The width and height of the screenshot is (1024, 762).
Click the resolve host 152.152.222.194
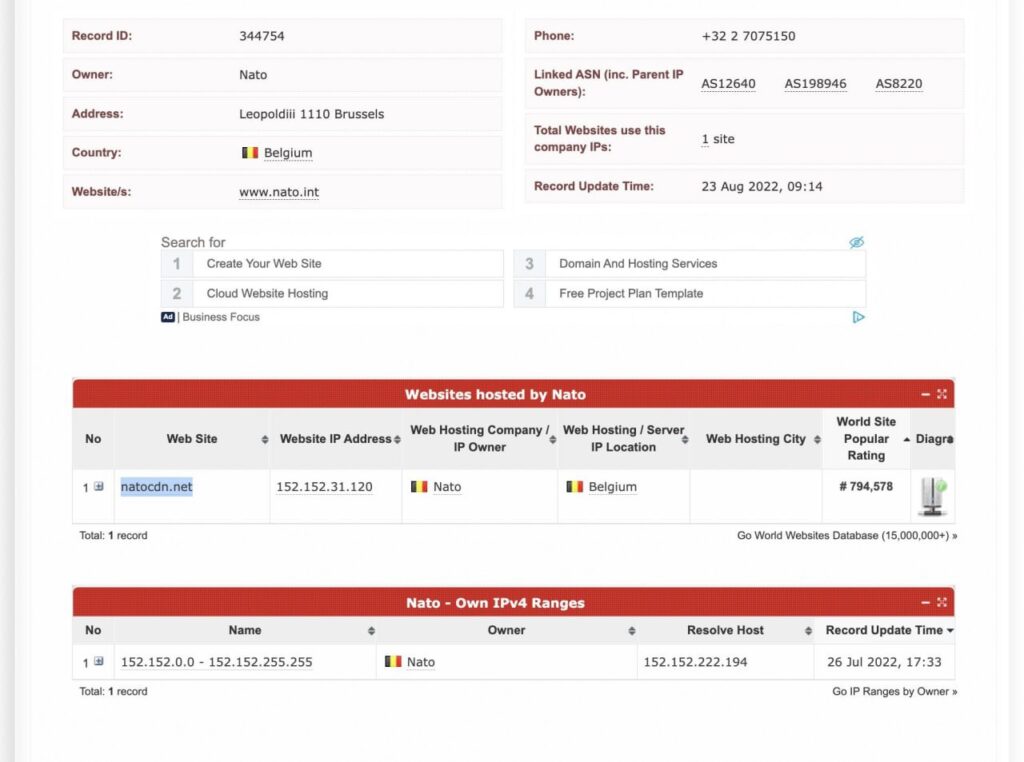(x=696, y=661)
